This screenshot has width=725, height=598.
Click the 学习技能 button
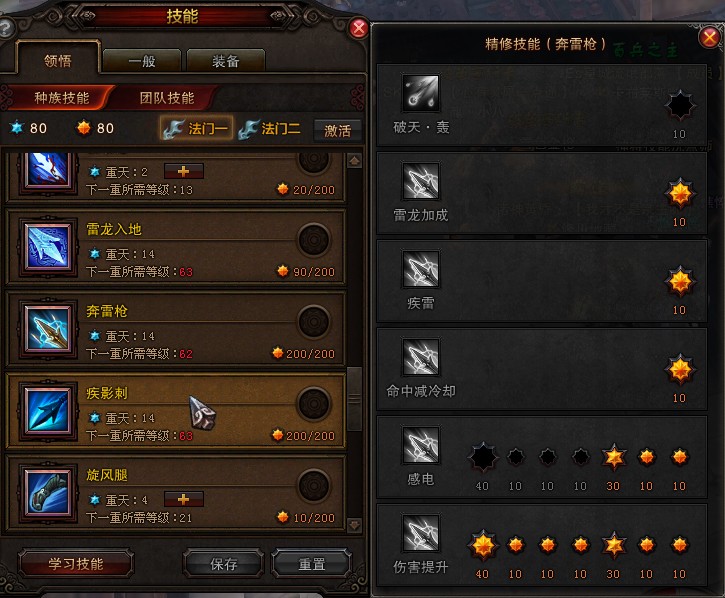(76, 564)
